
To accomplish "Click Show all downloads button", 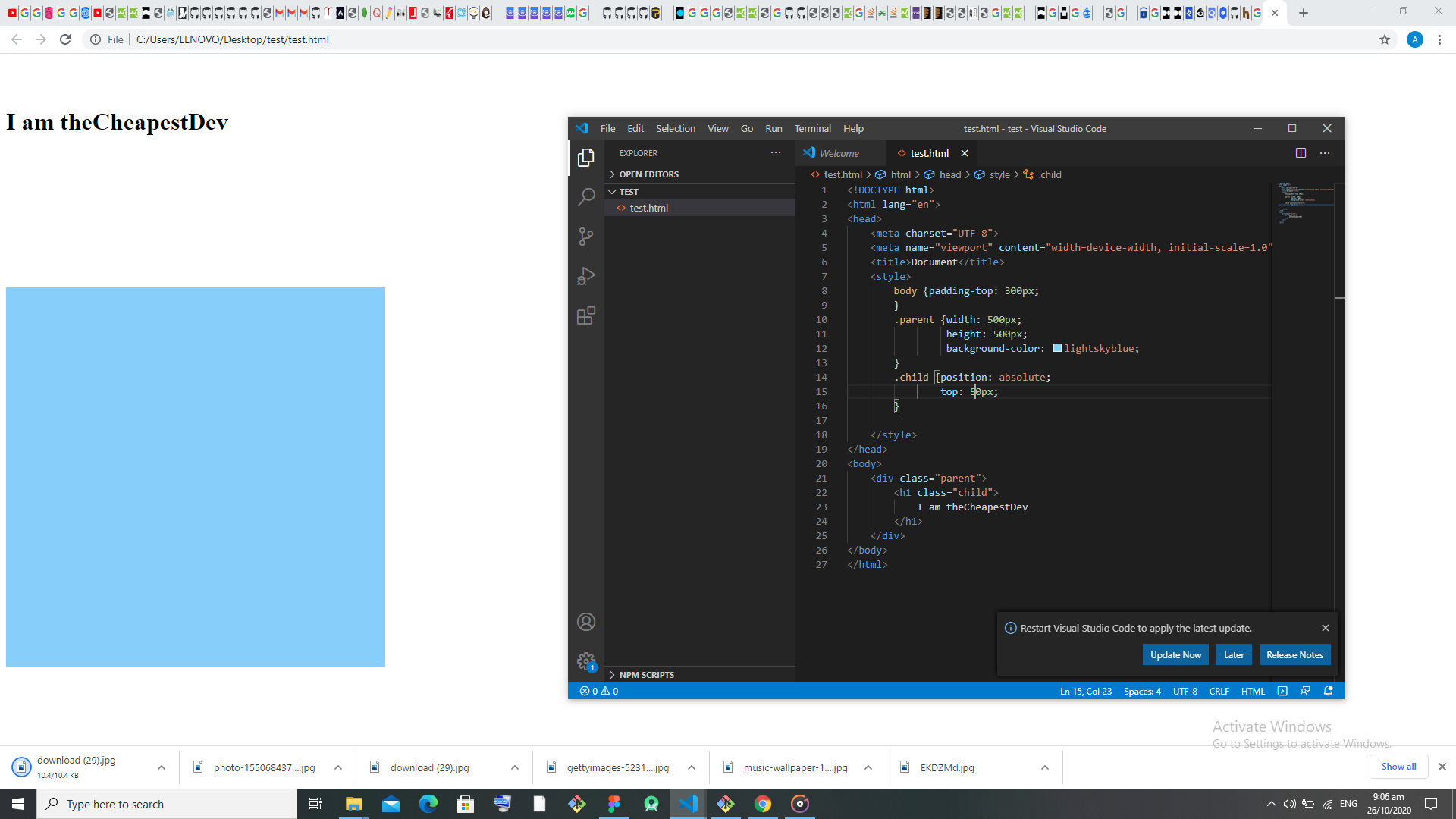I will click(x=1398, y=767).
